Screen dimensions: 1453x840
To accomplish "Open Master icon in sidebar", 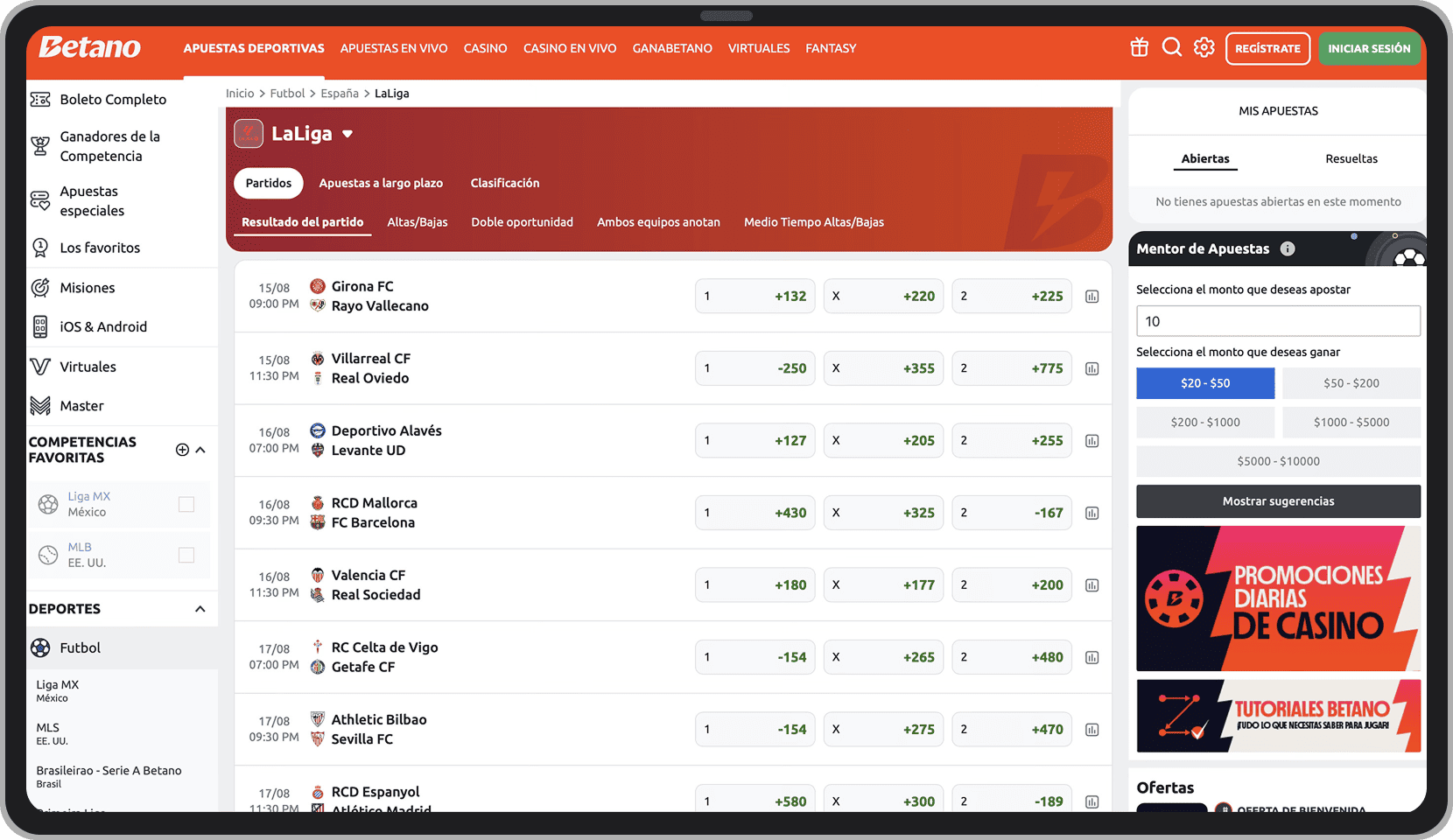I will point(40,406).
